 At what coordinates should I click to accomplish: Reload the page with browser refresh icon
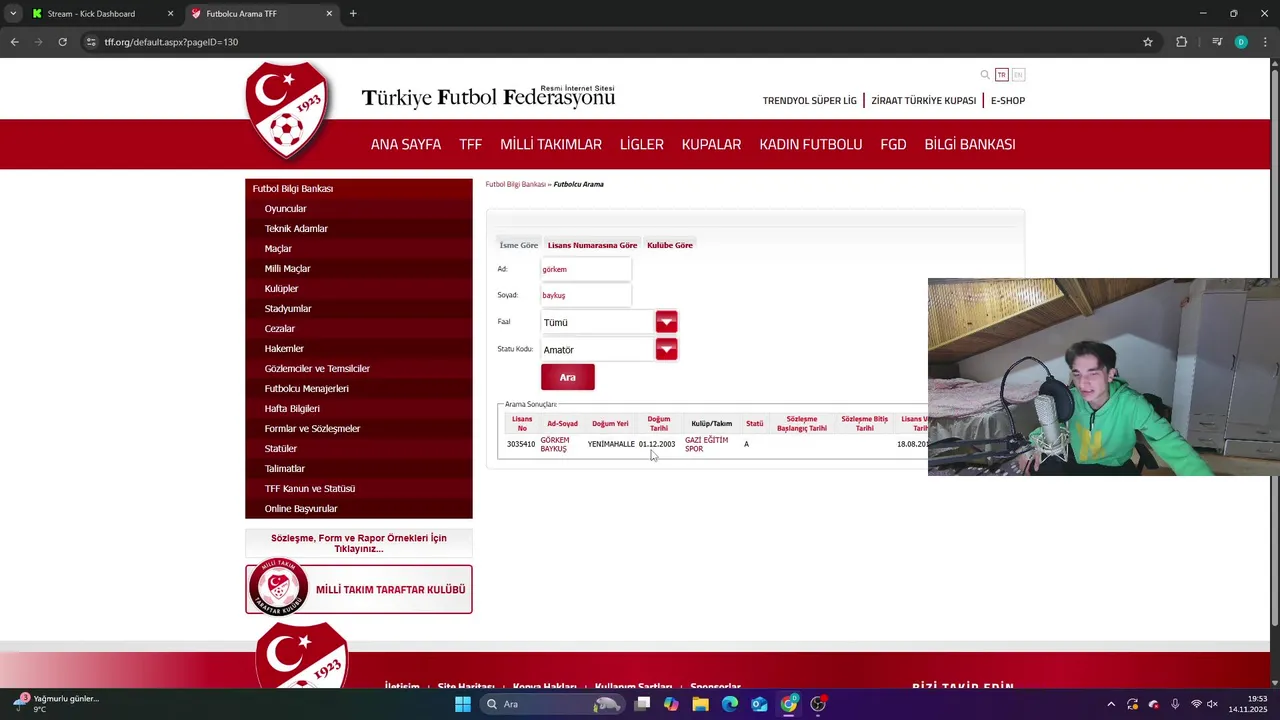[62, 42]
